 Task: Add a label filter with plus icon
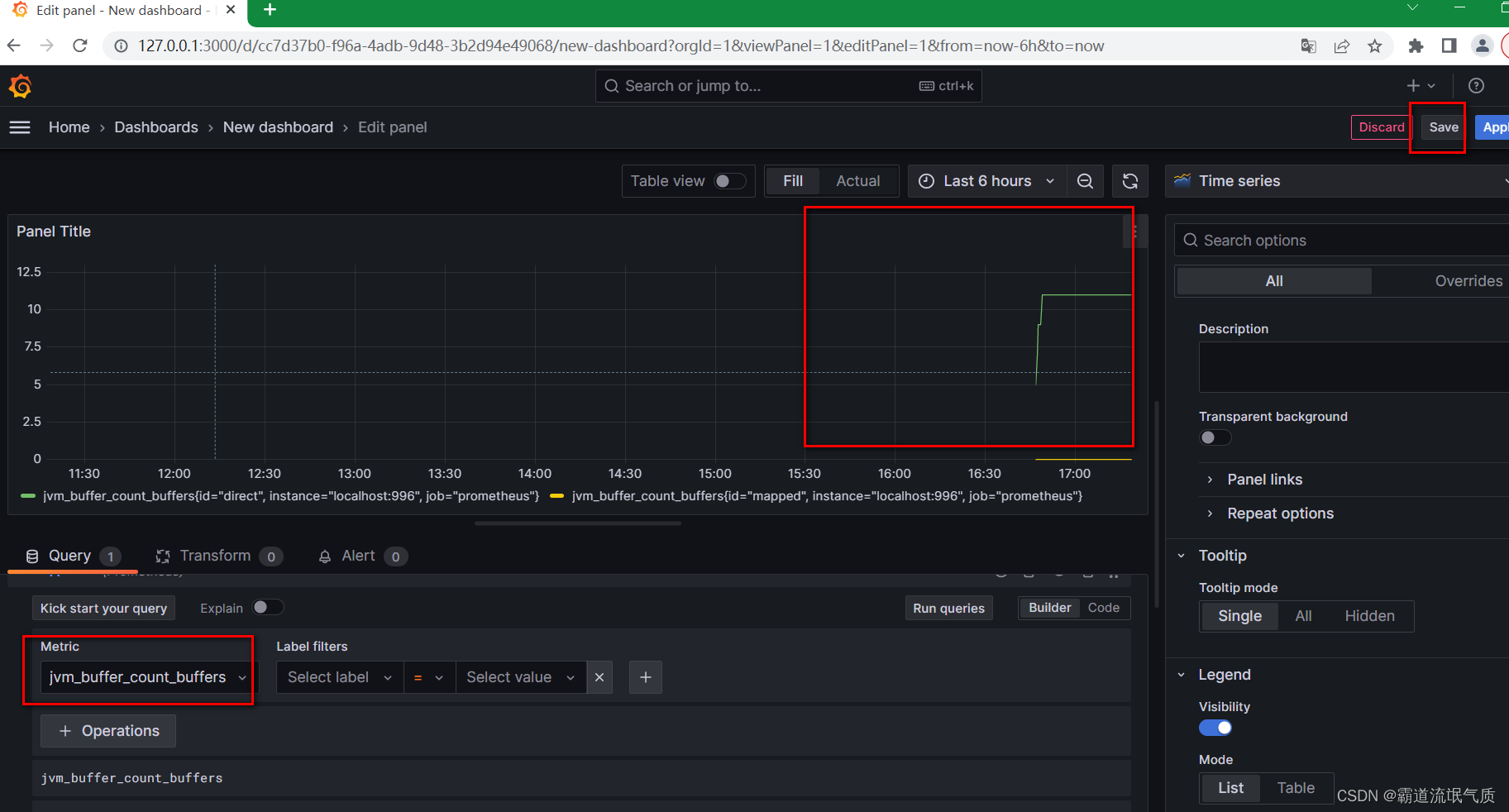646,677
